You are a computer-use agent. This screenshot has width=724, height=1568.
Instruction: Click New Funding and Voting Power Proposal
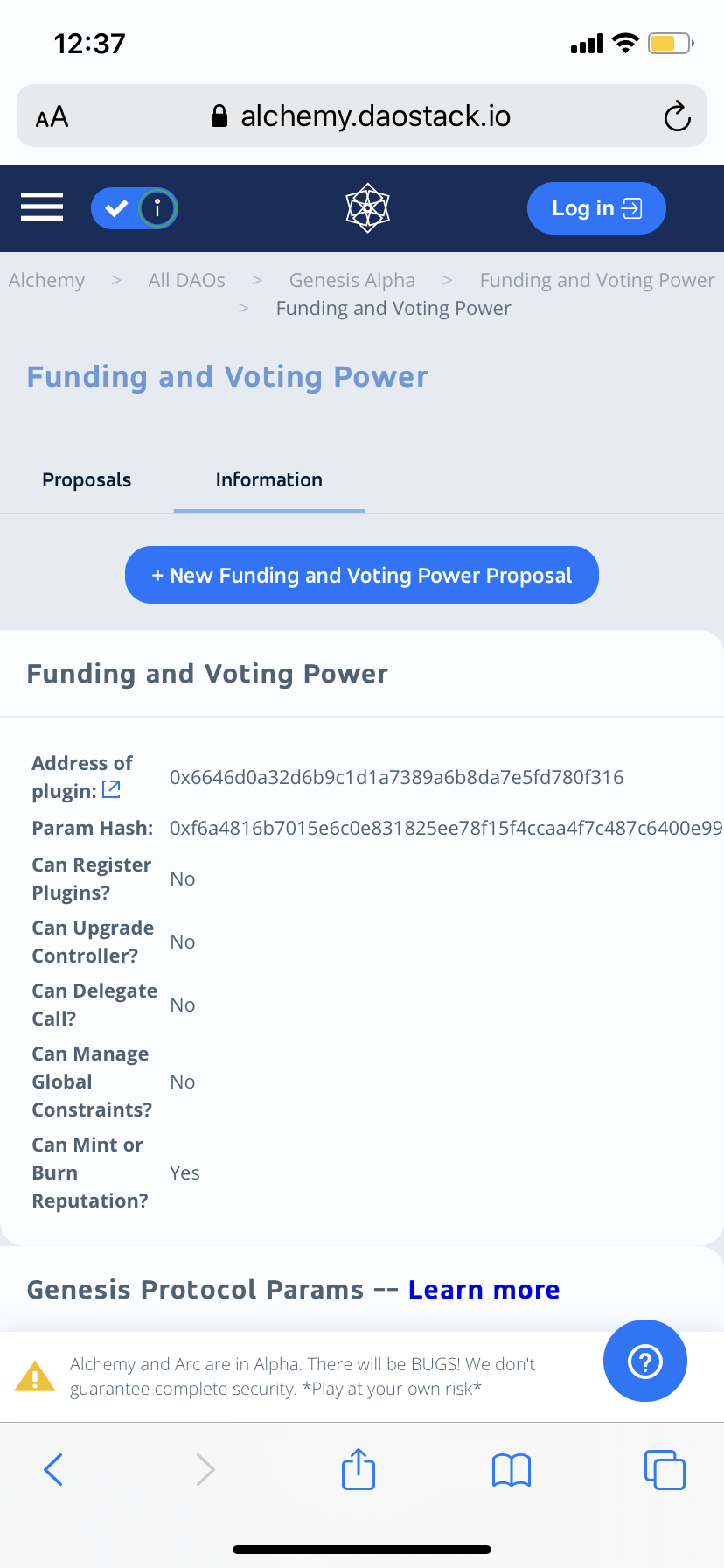click(362, 575)
